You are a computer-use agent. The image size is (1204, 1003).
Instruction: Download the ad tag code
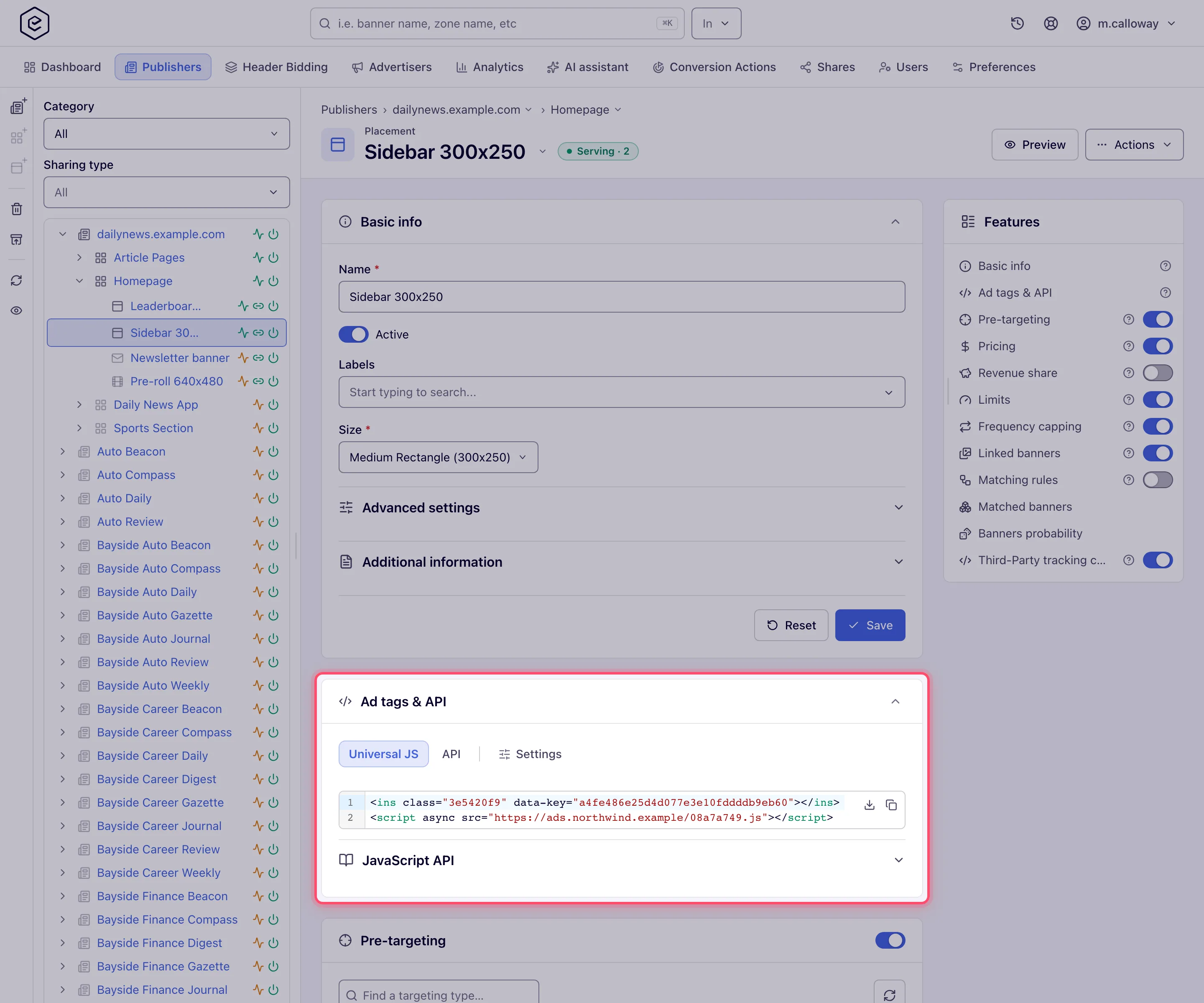869,805
